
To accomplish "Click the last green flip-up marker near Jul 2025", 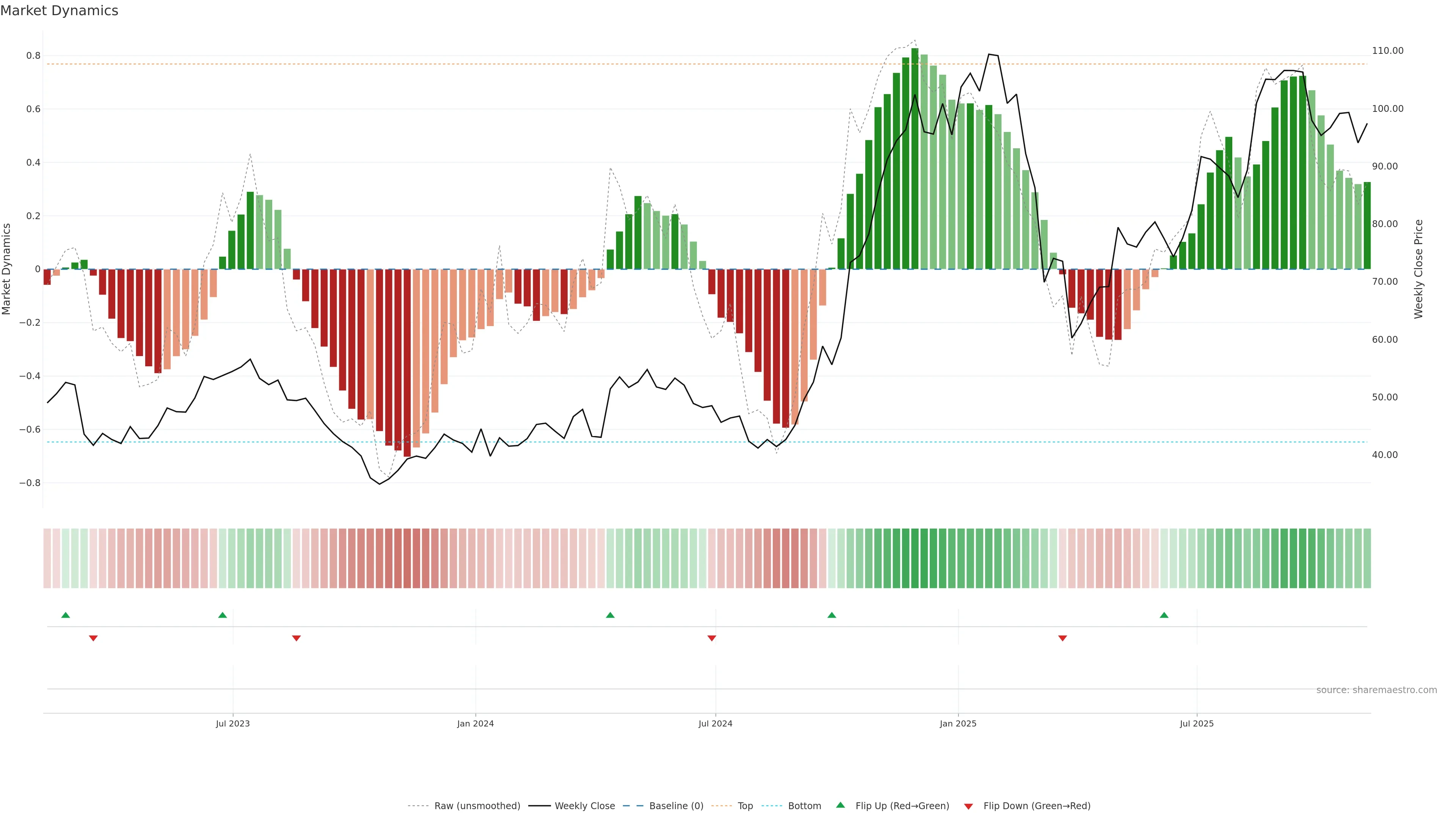I will pos(1164,615).
